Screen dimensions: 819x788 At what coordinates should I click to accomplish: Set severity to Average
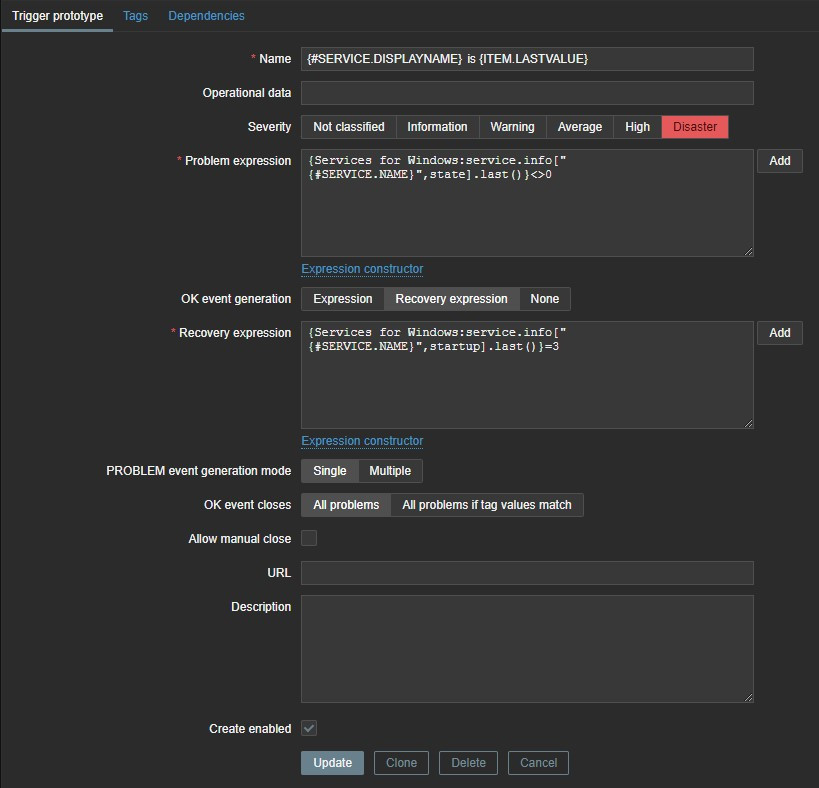579,127
